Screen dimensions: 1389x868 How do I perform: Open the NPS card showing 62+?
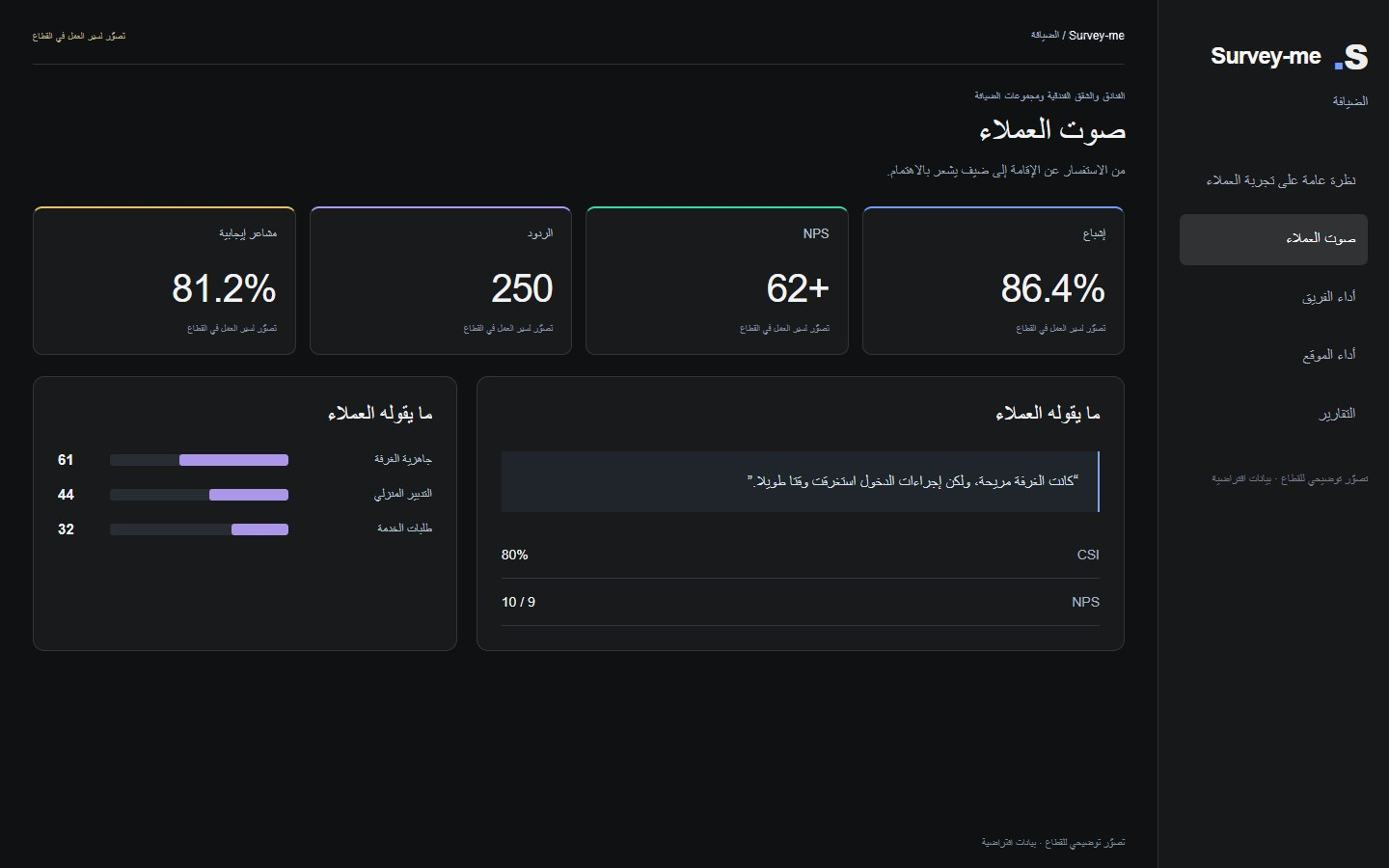point(717,281)
